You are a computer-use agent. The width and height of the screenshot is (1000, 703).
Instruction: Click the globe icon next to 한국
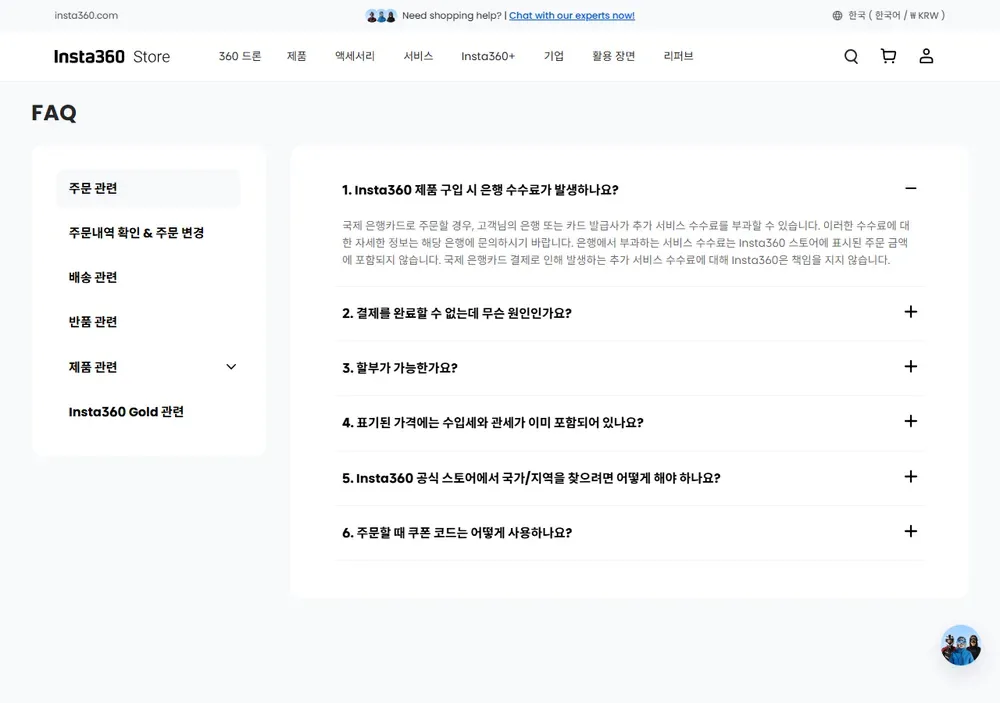point(837,15)
